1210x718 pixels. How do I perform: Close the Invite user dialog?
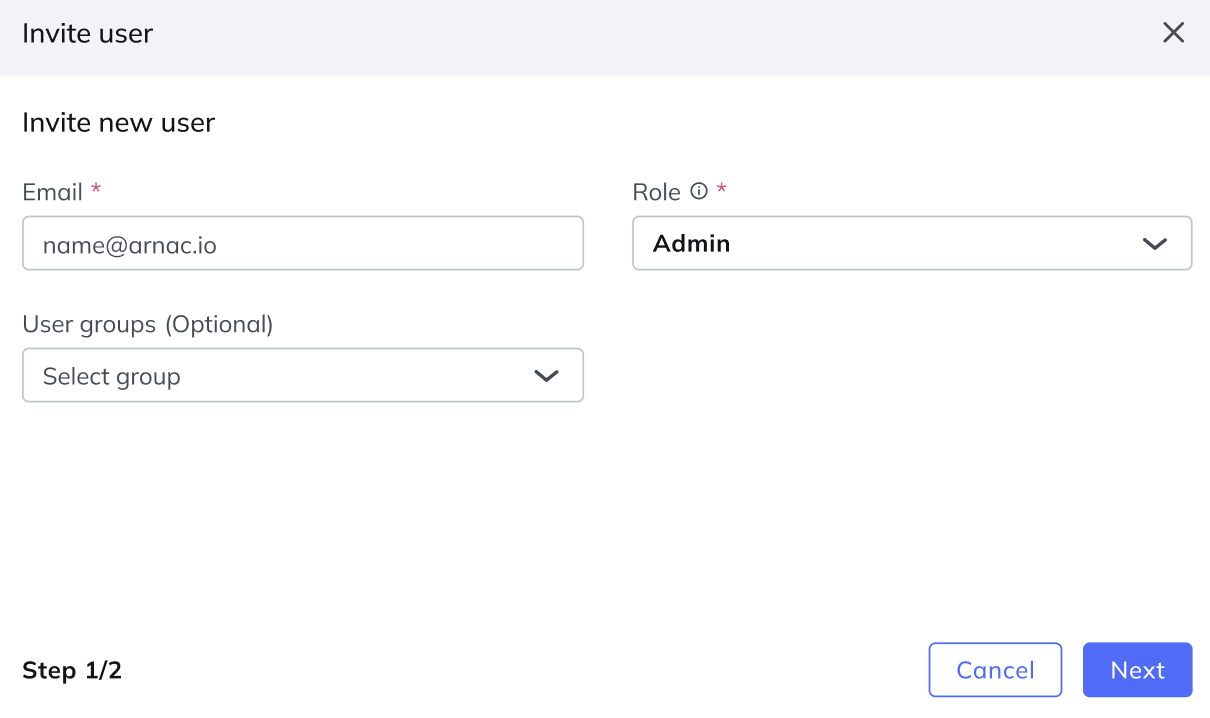pyautogui.click(x=1173, y=33)
